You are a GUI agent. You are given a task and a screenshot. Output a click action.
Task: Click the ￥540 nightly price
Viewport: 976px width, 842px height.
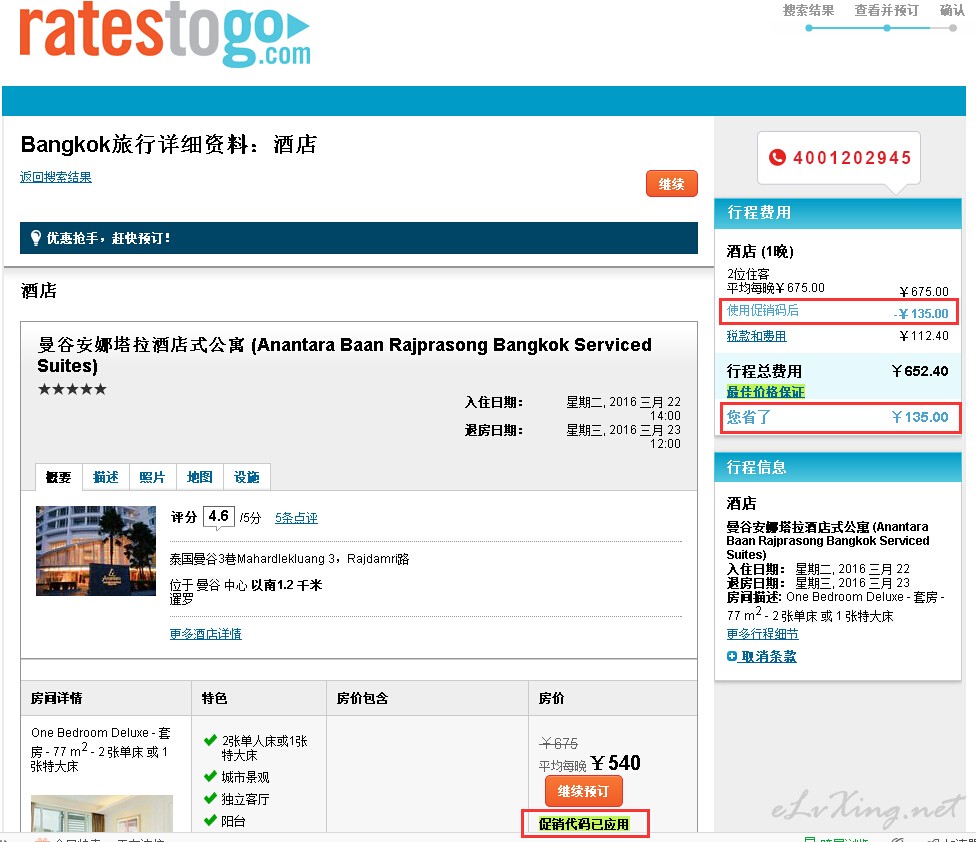coord(615,763)
